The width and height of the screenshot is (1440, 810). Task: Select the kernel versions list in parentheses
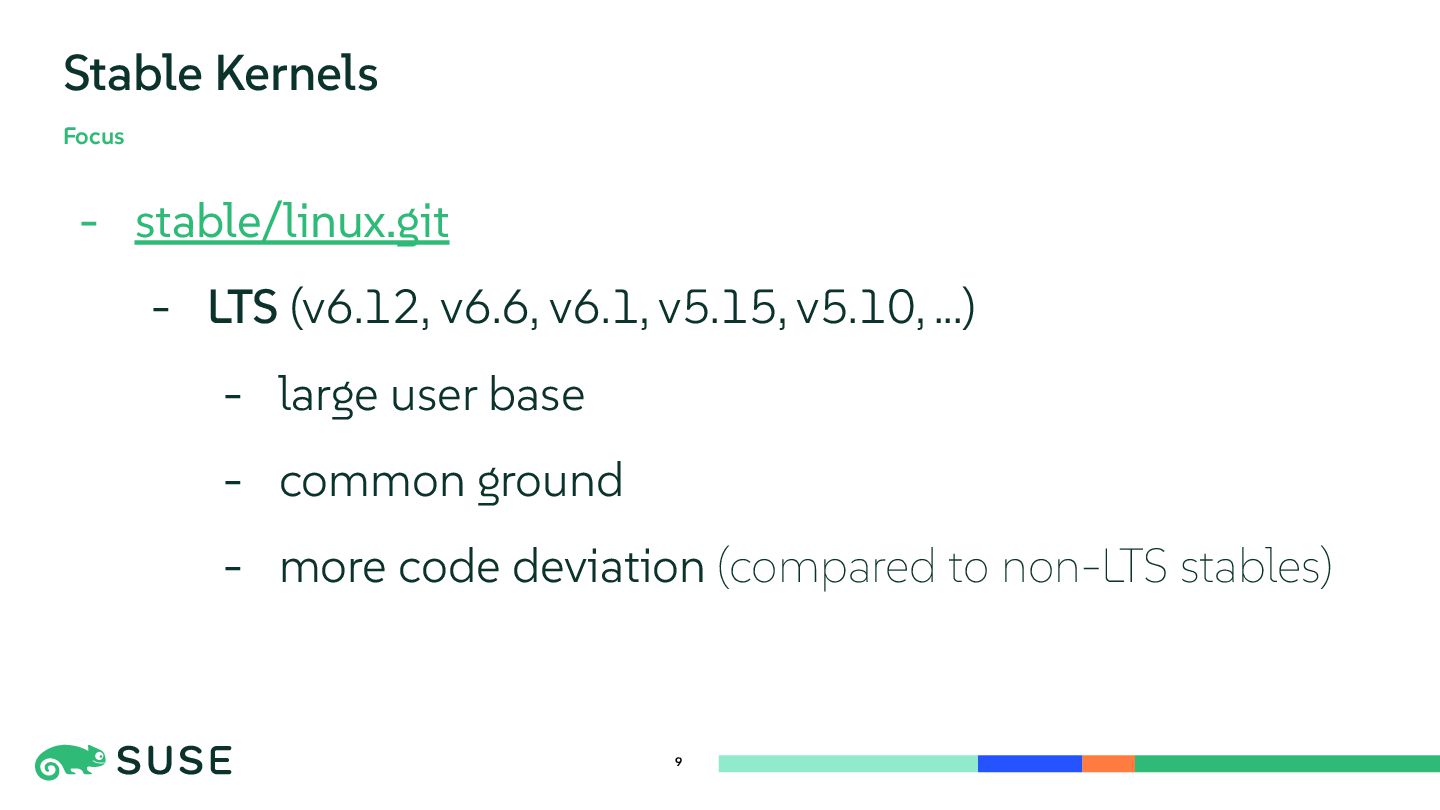[632, 310]
